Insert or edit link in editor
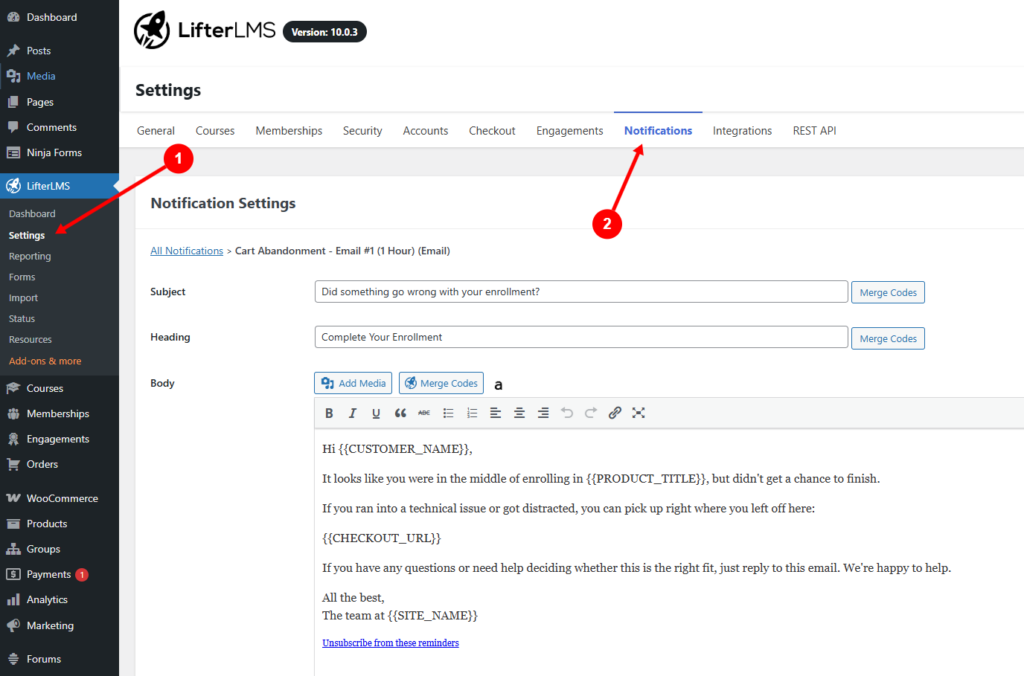 [615, 413]
